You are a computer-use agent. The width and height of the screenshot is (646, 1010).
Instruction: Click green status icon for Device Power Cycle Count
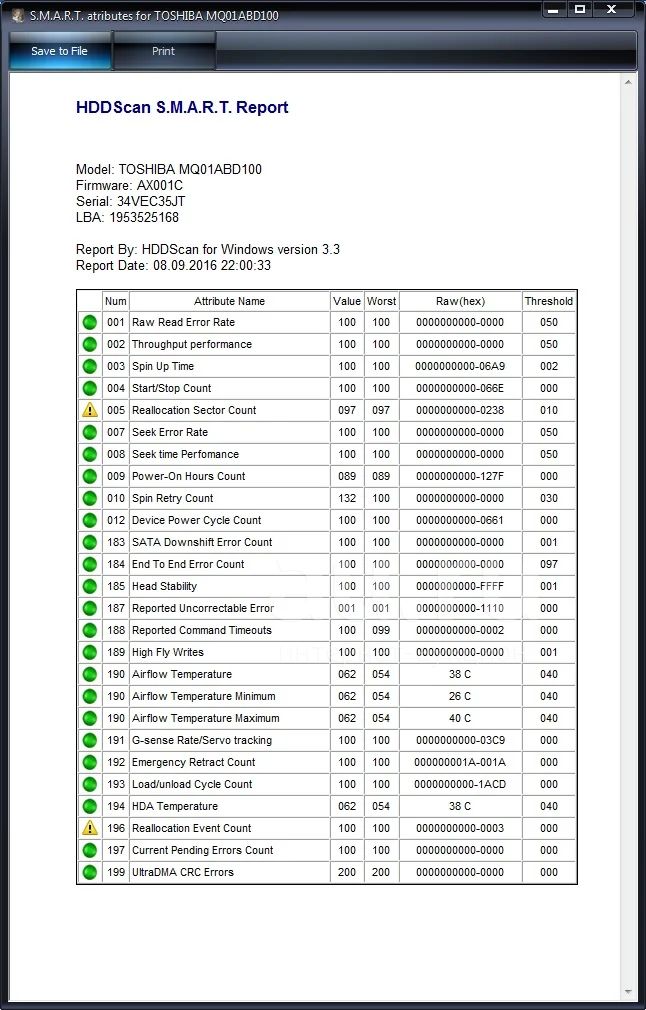(x=90, y=520)
